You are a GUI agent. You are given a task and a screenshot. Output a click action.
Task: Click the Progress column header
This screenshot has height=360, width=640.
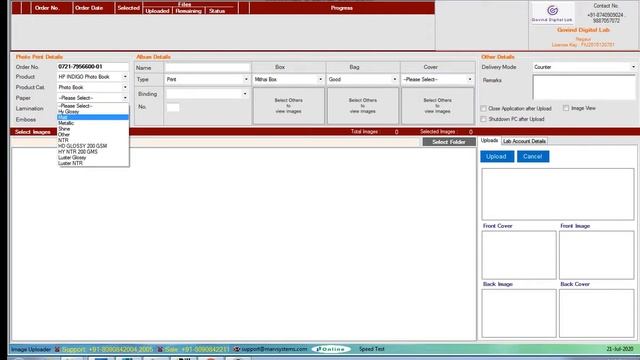[x=342, y=8]
